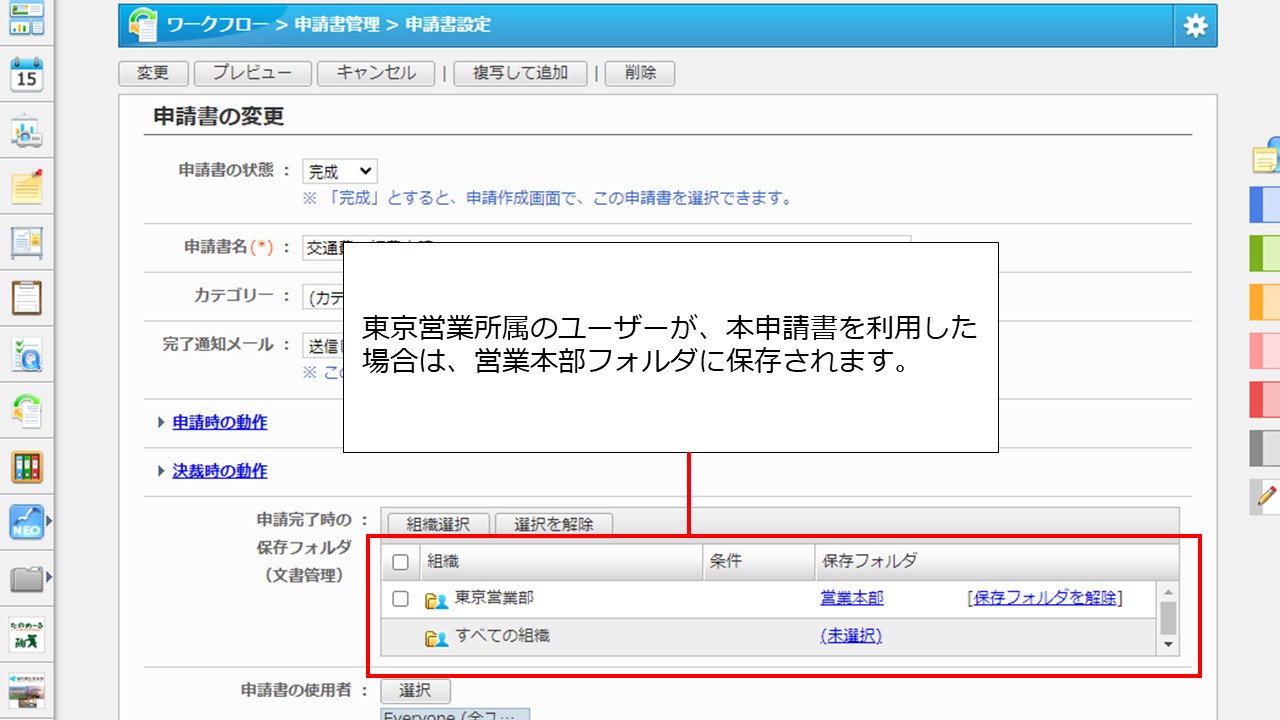Open the 申請書の状態 dropdown
The image size is (1280, 720).
pos(340,171)
